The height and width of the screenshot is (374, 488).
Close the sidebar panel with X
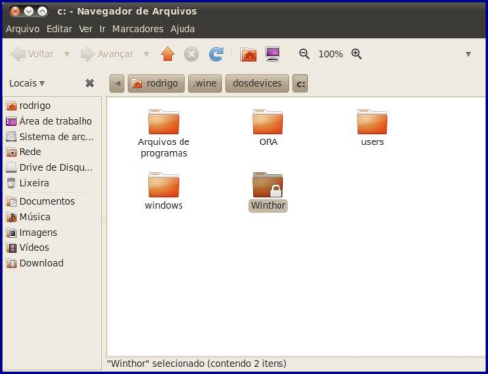click(90, 83)
